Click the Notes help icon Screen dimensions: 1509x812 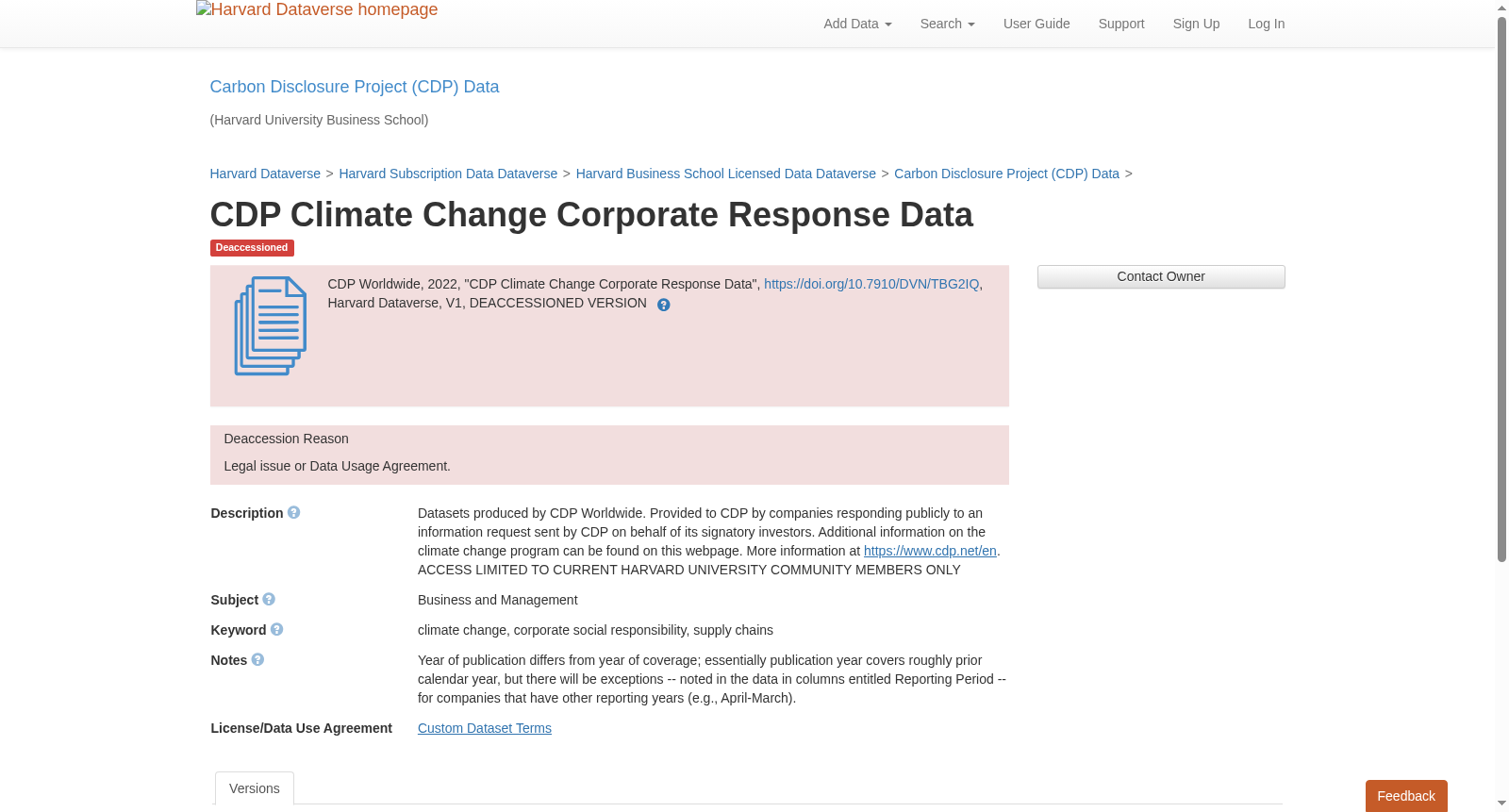click(257, 659)
